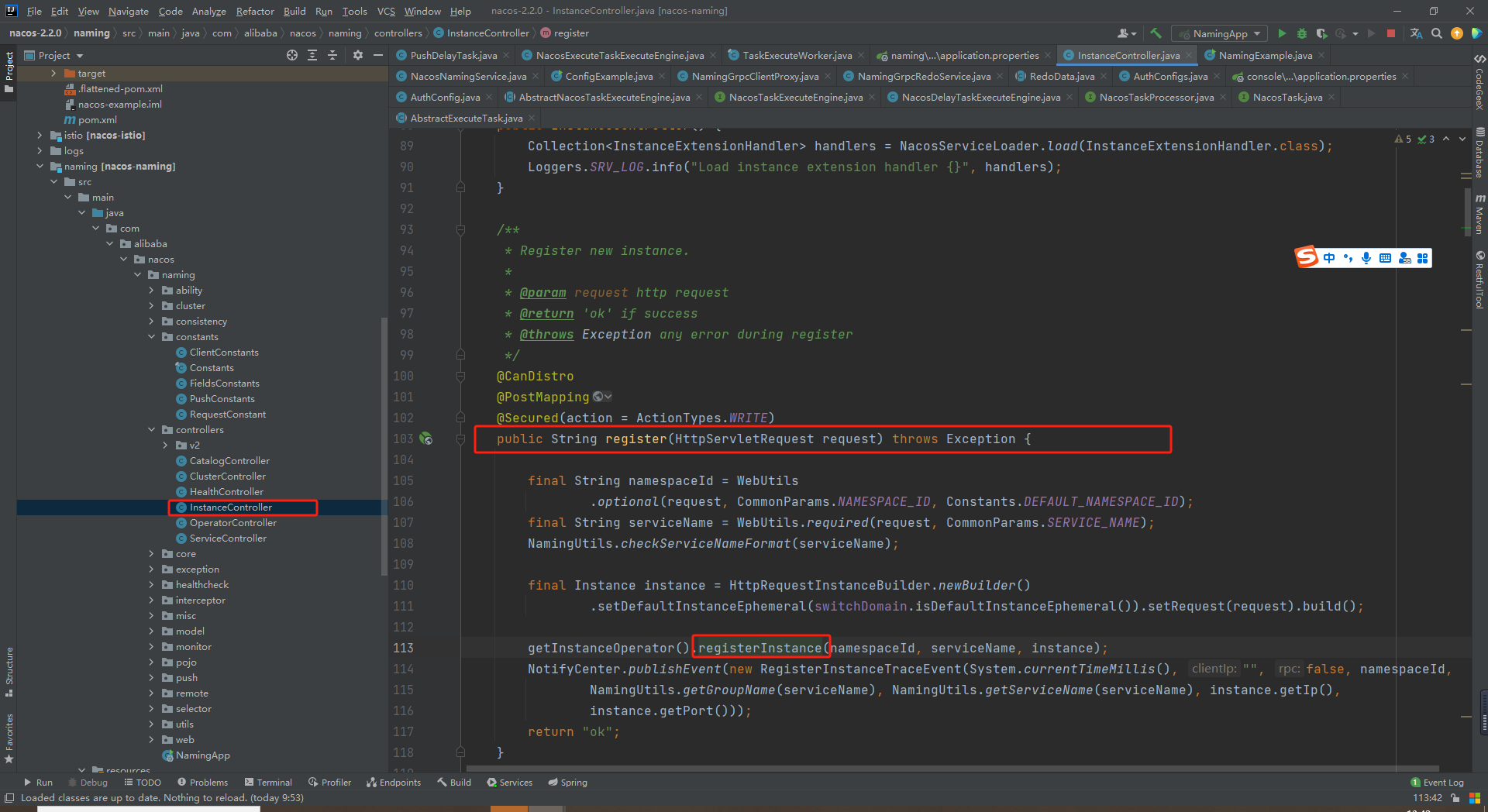Screen dimensions: 1488x812
Task: Open the Event Log
Action: tap(1437, 783)
